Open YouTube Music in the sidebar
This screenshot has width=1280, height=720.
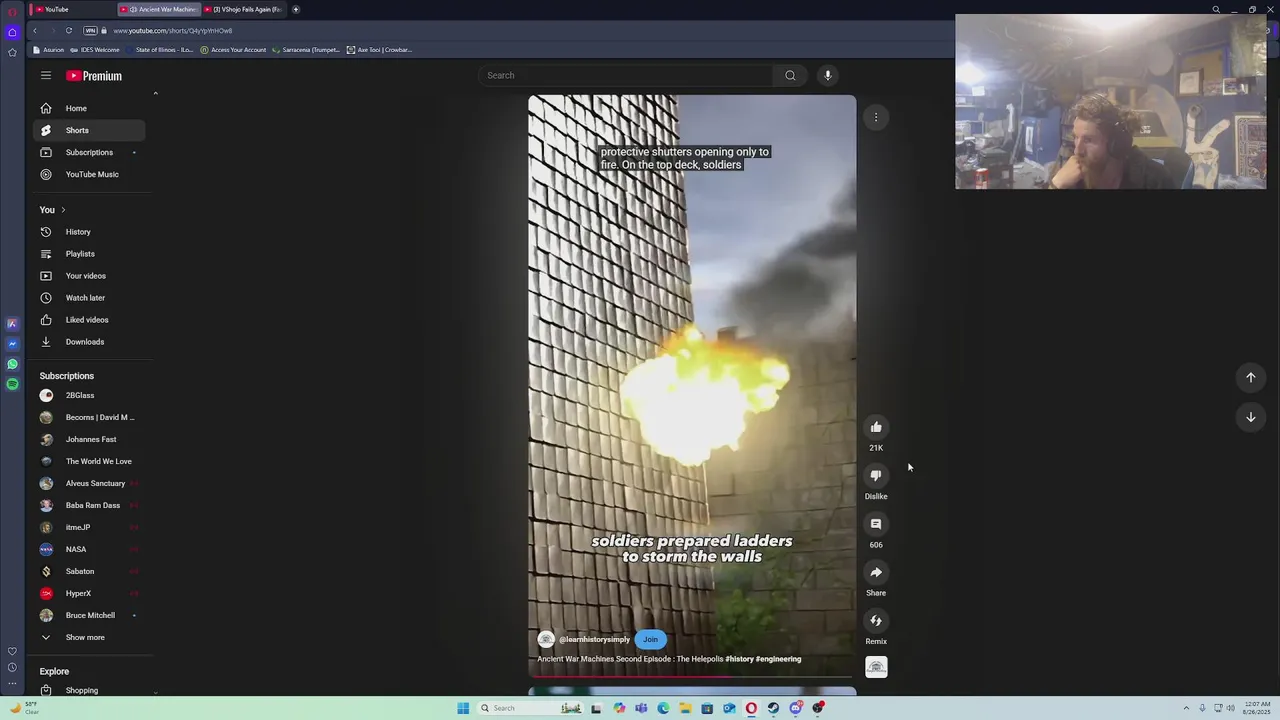tap(89, 174)
